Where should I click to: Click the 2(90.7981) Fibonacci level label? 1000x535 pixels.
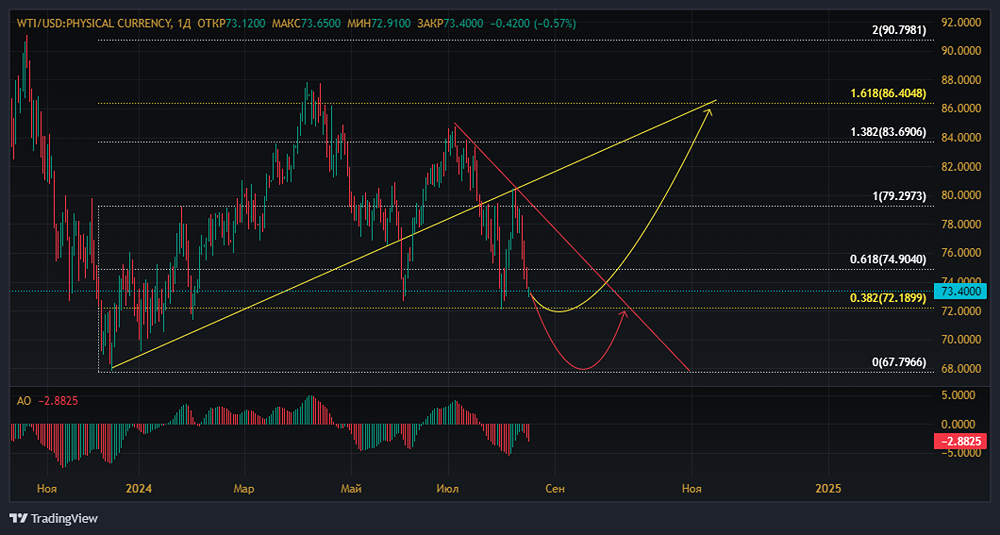coord(899,30)
